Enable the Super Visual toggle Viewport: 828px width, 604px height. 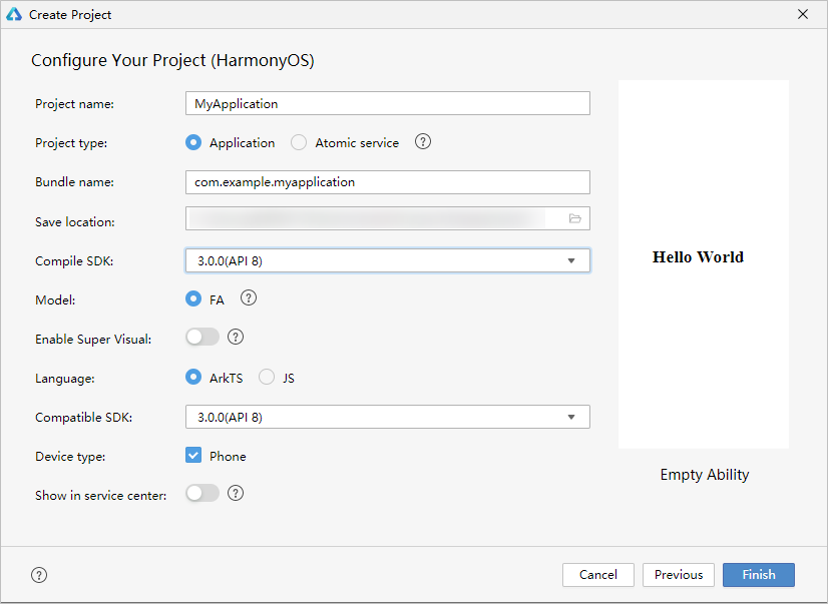pos(202,337)
